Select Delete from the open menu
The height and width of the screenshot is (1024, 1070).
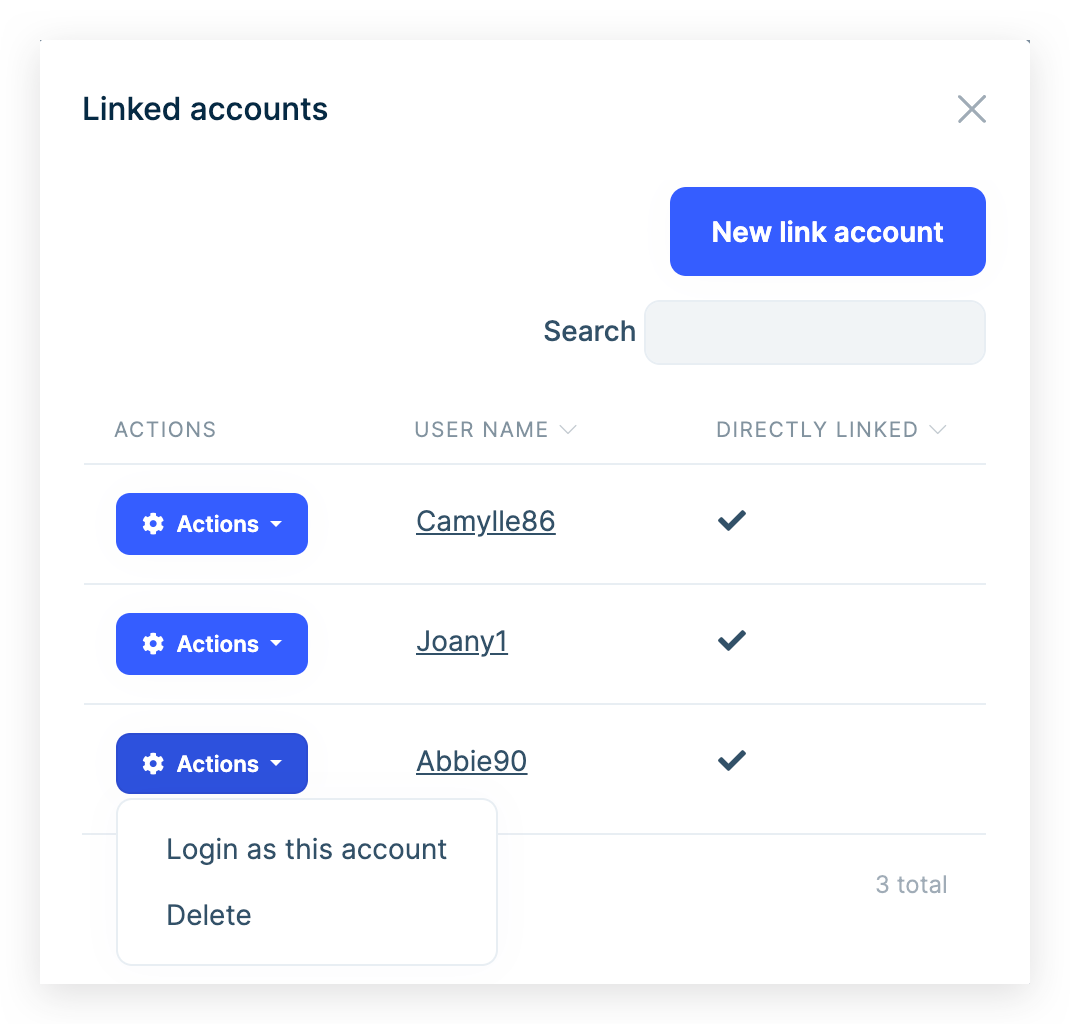(x=209, y=915)
